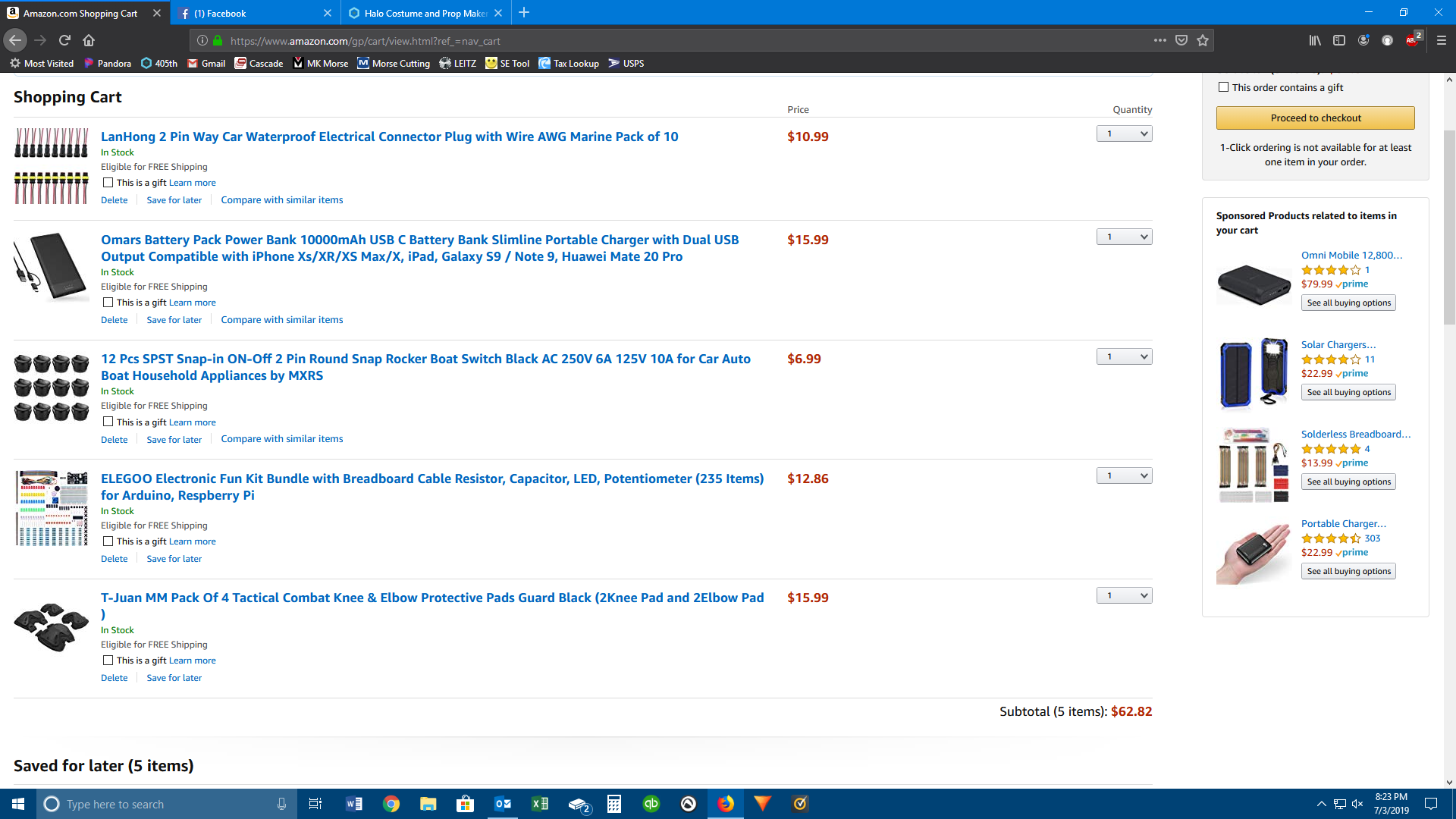The image size is (1456, 819).
Task: Open Excel from the taskbar
Action: [540, 804]
